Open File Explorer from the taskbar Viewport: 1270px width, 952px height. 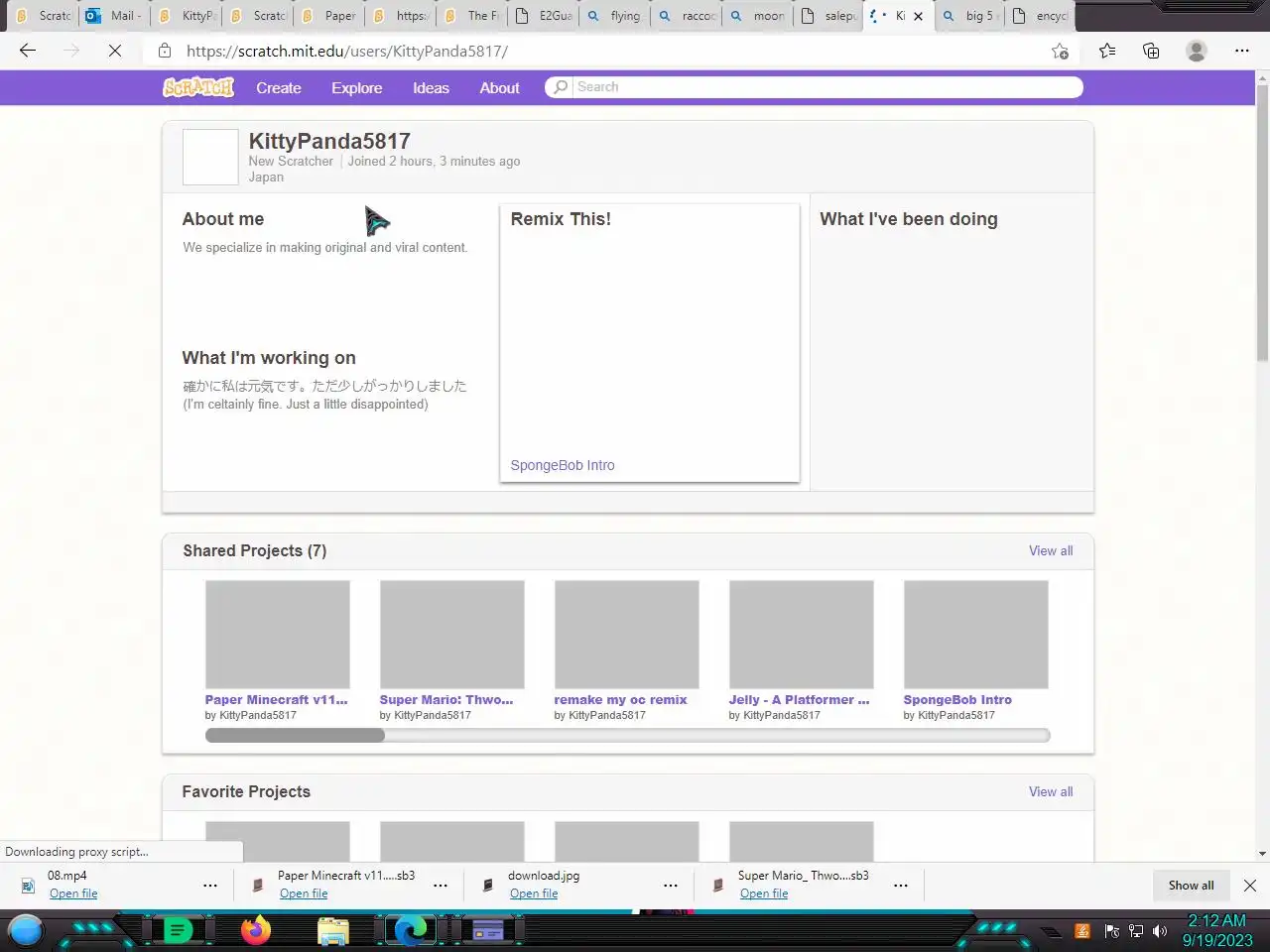click(333, 930)
